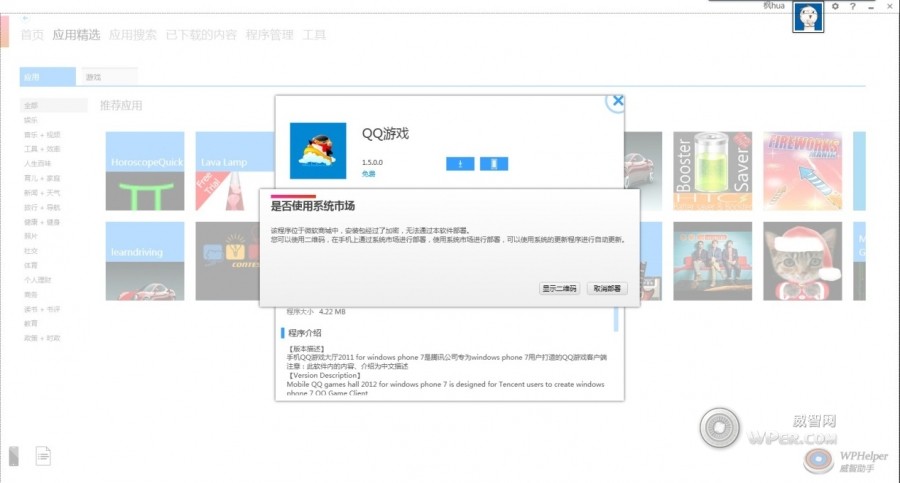Click the 显示二维码 button in dialog
The image size is (900, 483).
(x=560, y=288)
